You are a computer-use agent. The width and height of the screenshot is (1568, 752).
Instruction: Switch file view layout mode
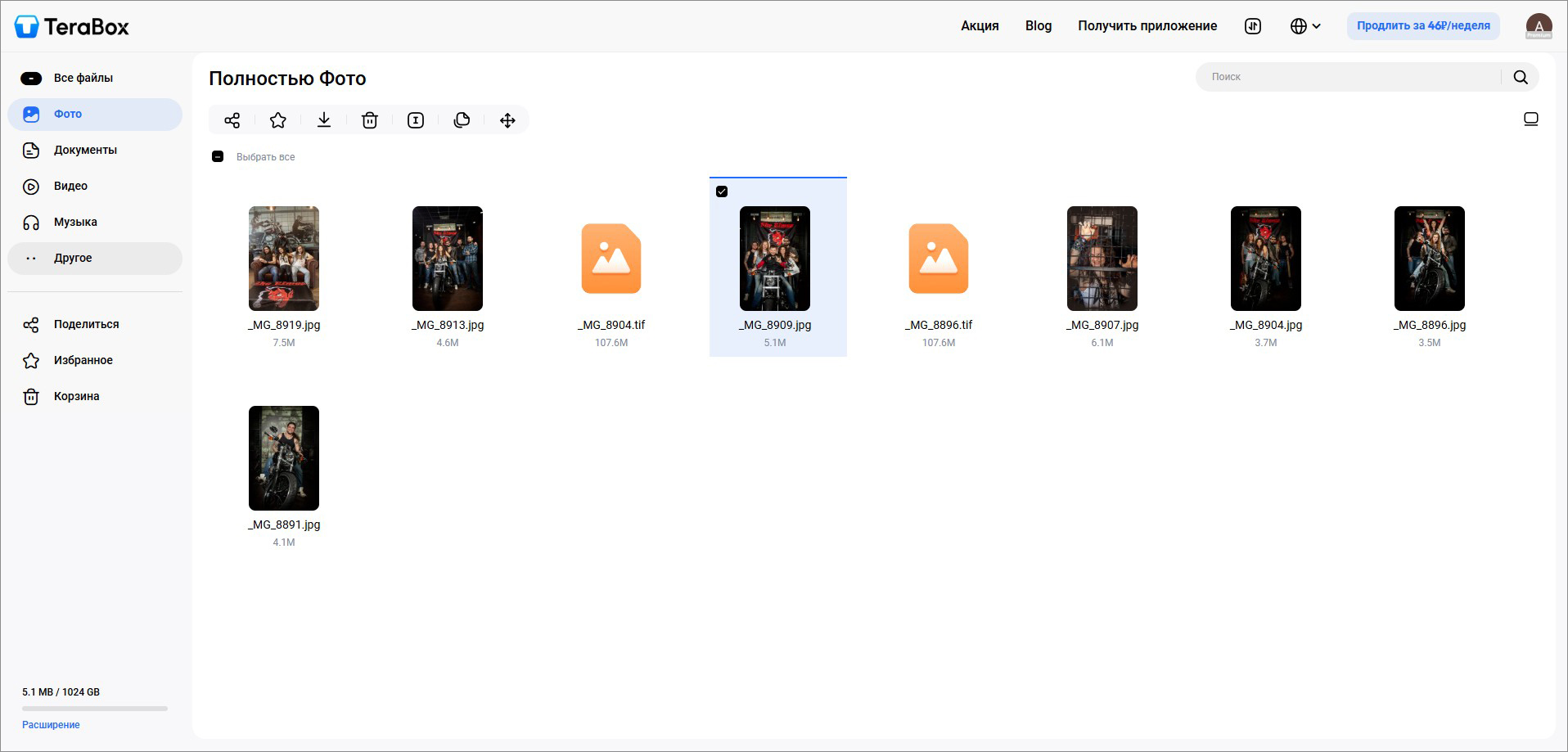1530,119
